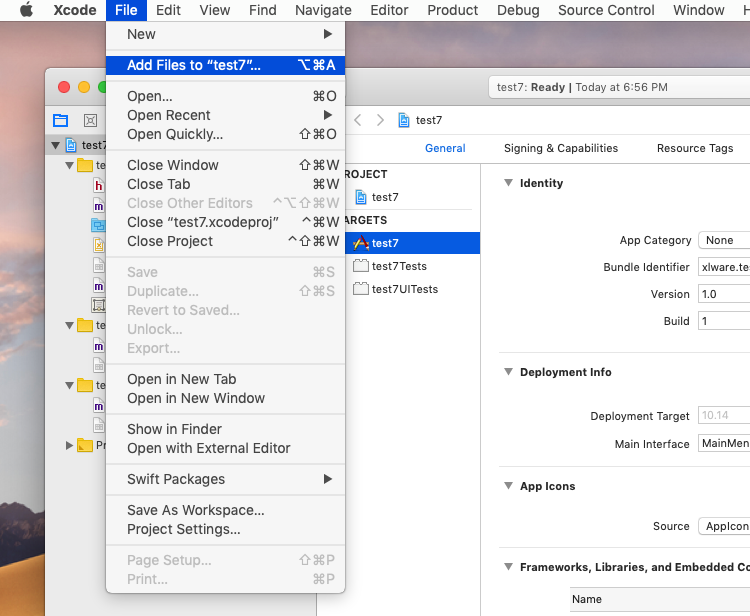Choose Close Tab

tap(225, 184)
